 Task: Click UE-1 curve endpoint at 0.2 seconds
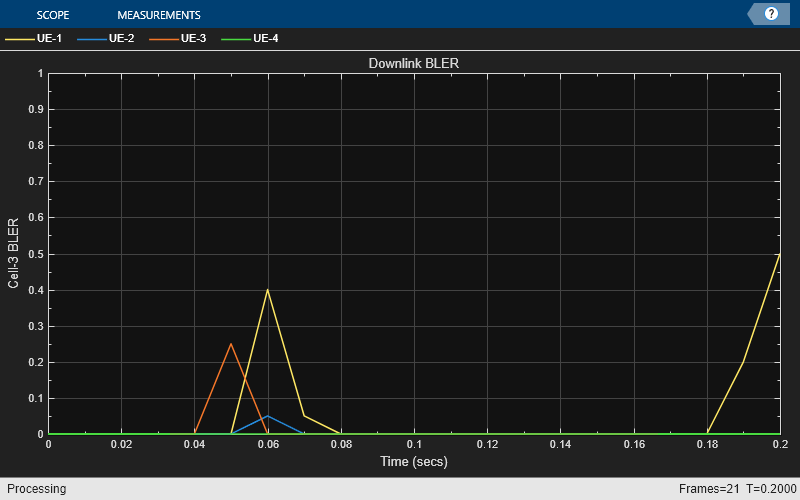(x=780, y=254)
